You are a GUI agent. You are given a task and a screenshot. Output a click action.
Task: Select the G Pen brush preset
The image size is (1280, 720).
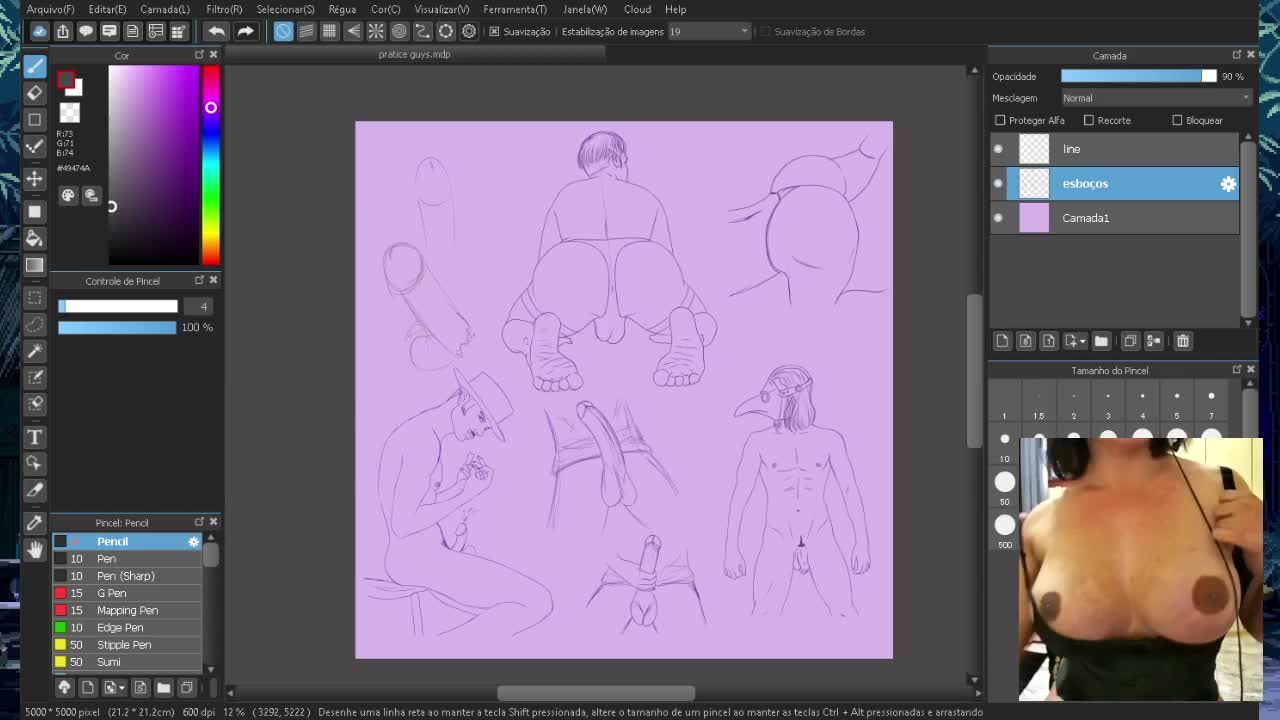[x=110, y=593]
